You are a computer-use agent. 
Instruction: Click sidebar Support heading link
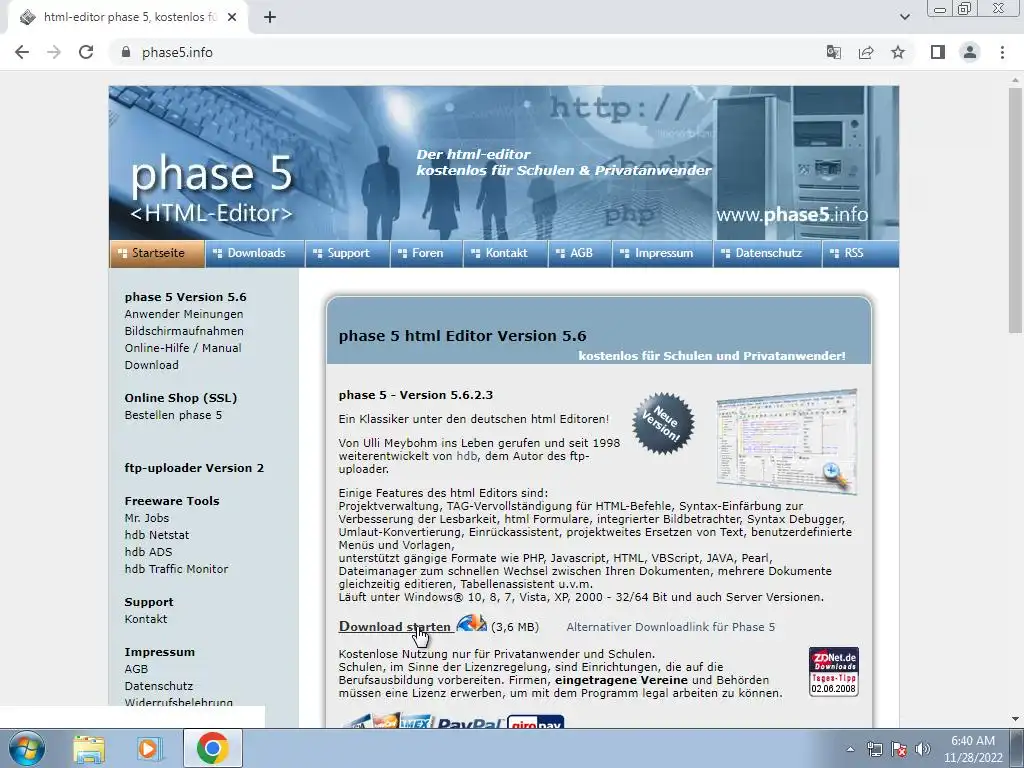149,602
